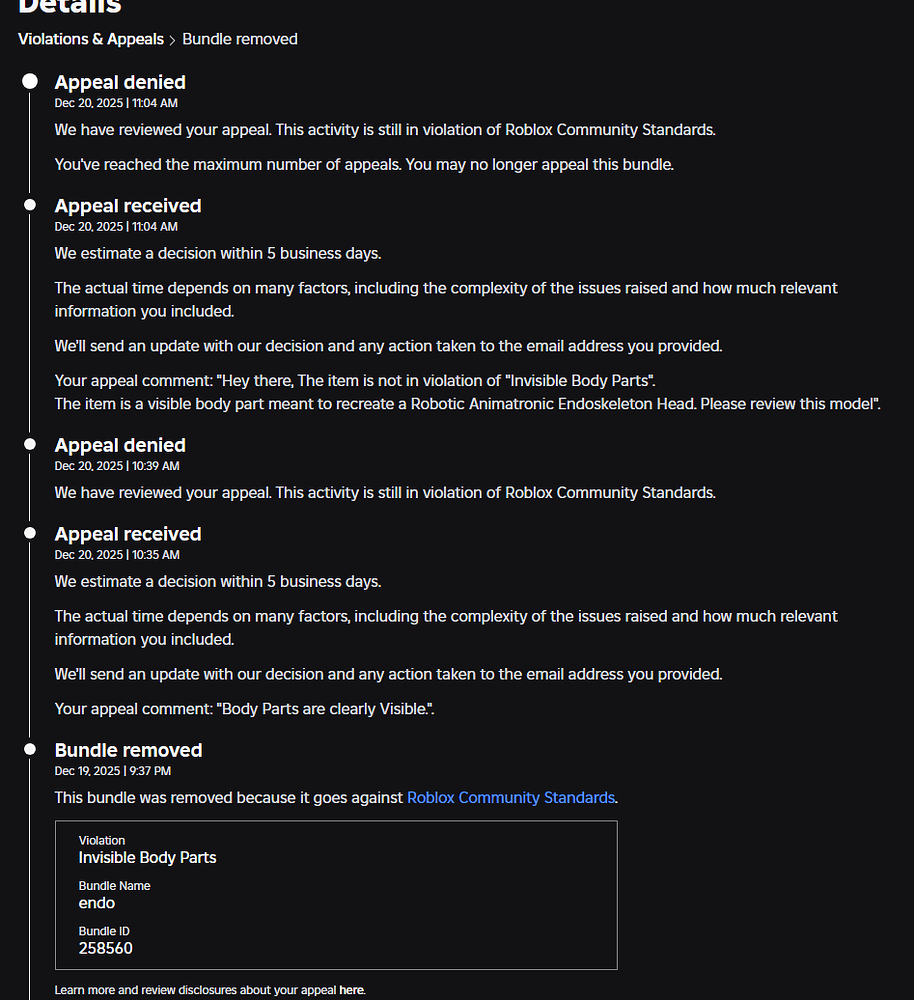914x1000 pixels.
Task: Click the timeline marker next to top Appeal received
Action: click(29, 204)
